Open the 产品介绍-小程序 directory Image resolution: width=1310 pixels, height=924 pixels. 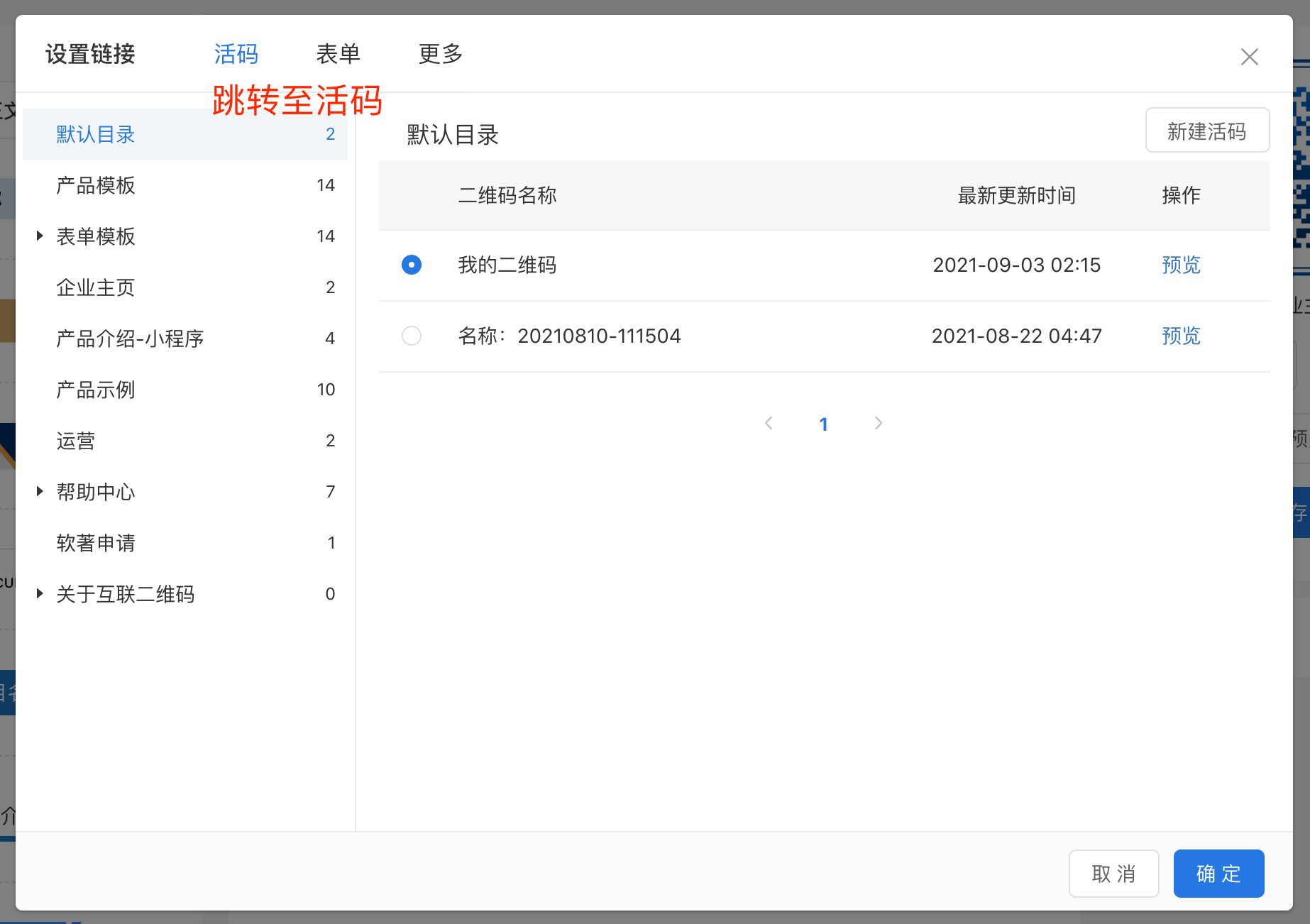[x=130, y=339]
